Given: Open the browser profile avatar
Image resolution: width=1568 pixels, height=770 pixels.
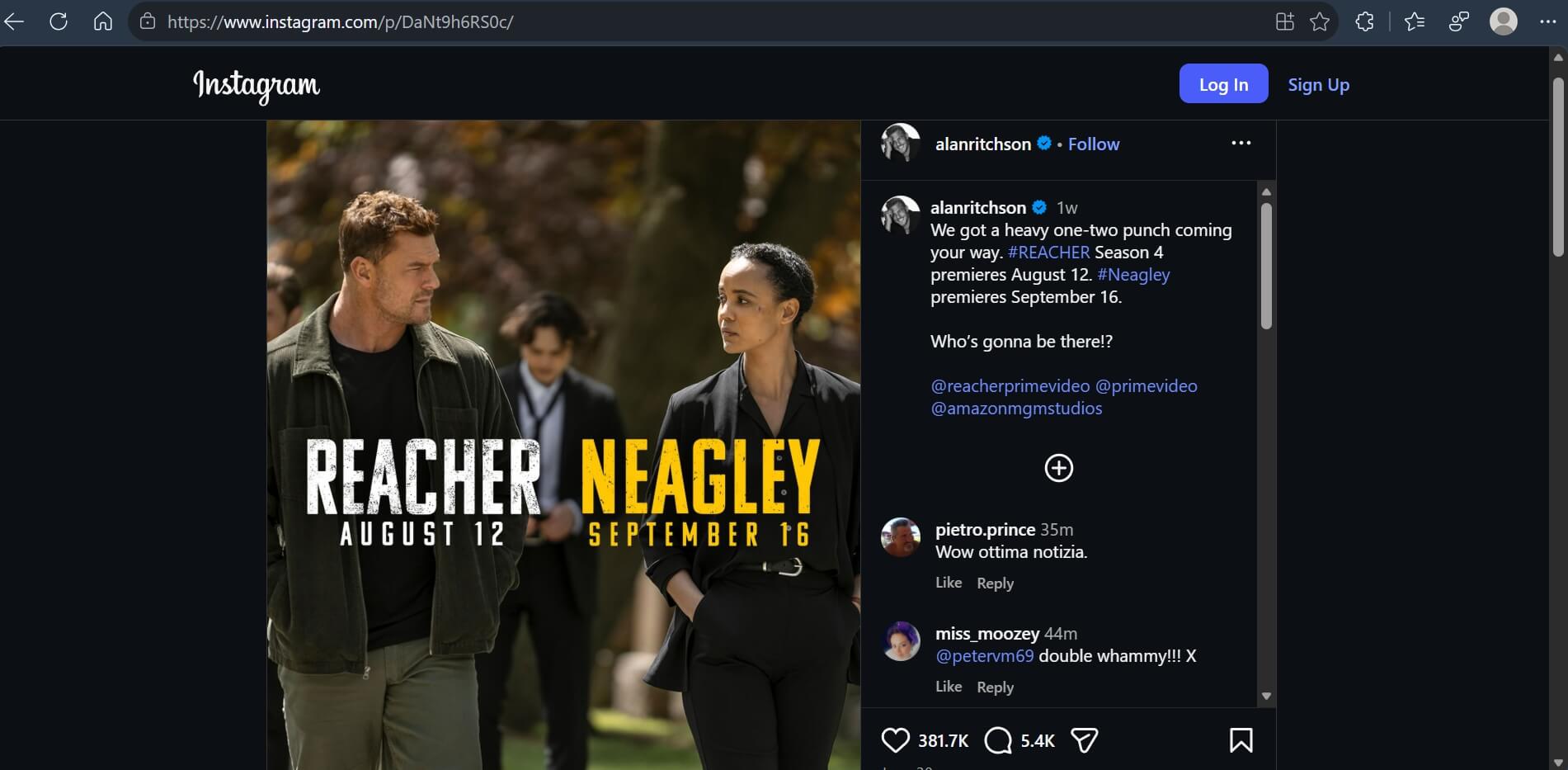Looking at the screenshot, I should pyautogui.click(x=1504, y=21).
